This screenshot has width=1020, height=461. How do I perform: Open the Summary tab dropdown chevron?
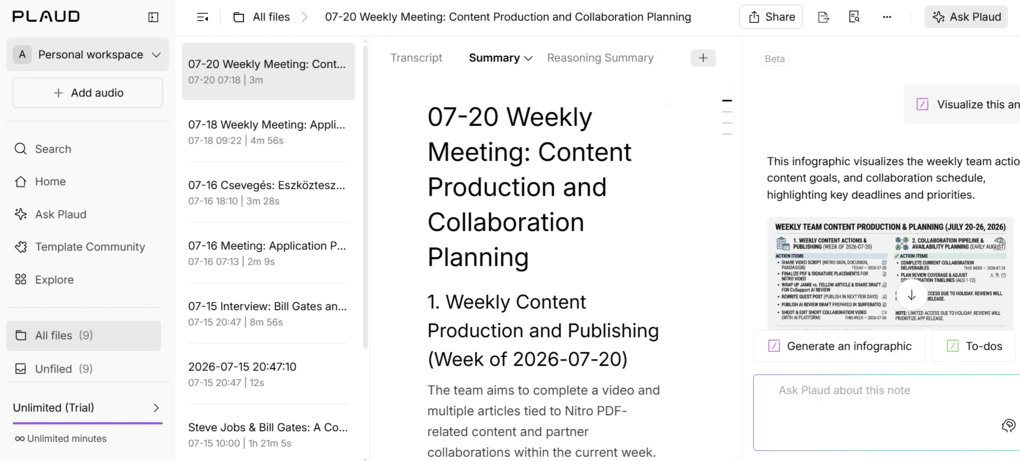click(x=528, y=59)
